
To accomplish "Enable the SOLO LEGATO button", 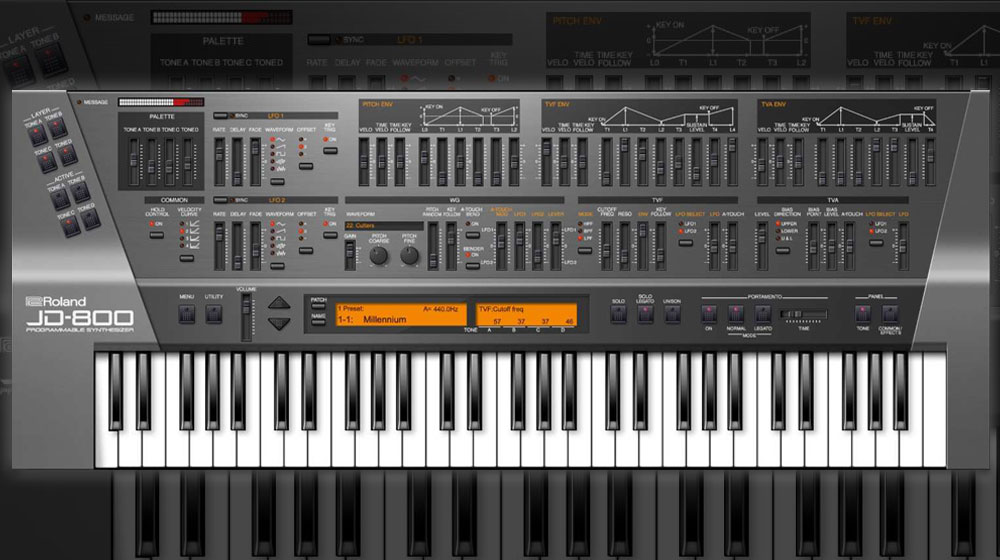I will pos(645,314).
